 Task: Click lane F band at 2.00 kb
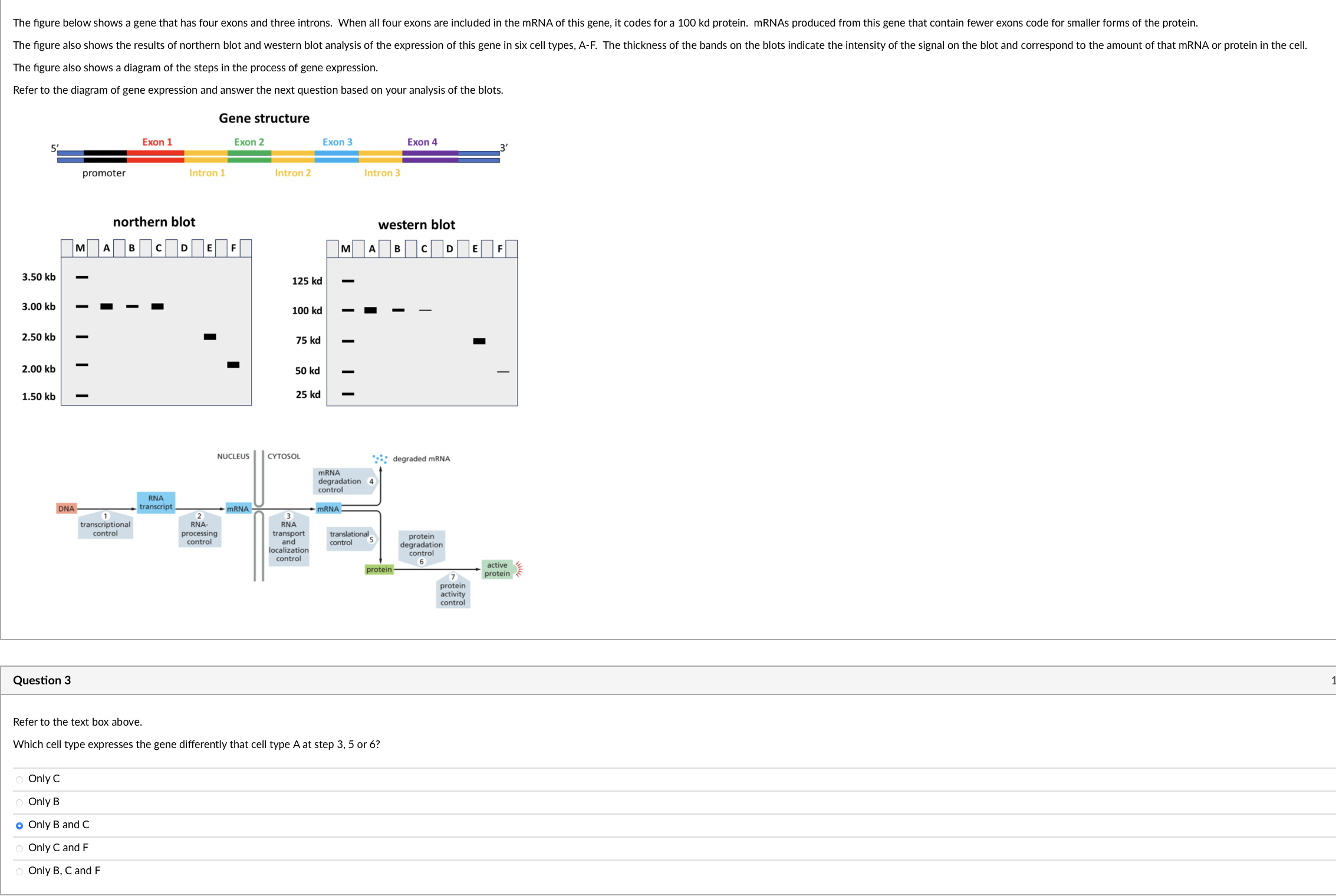(x=233, y=365)
